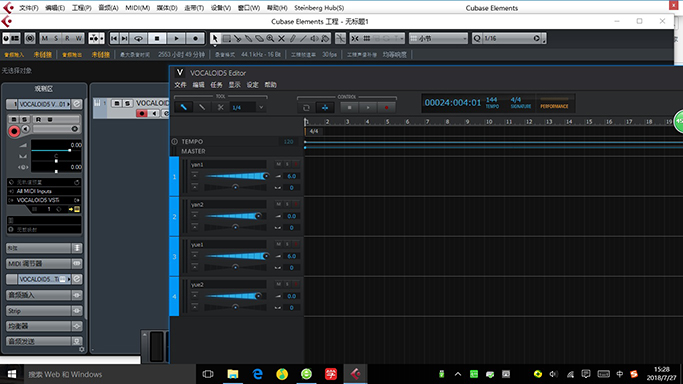Stop VOCALOID5 playback

click(349, 108)
